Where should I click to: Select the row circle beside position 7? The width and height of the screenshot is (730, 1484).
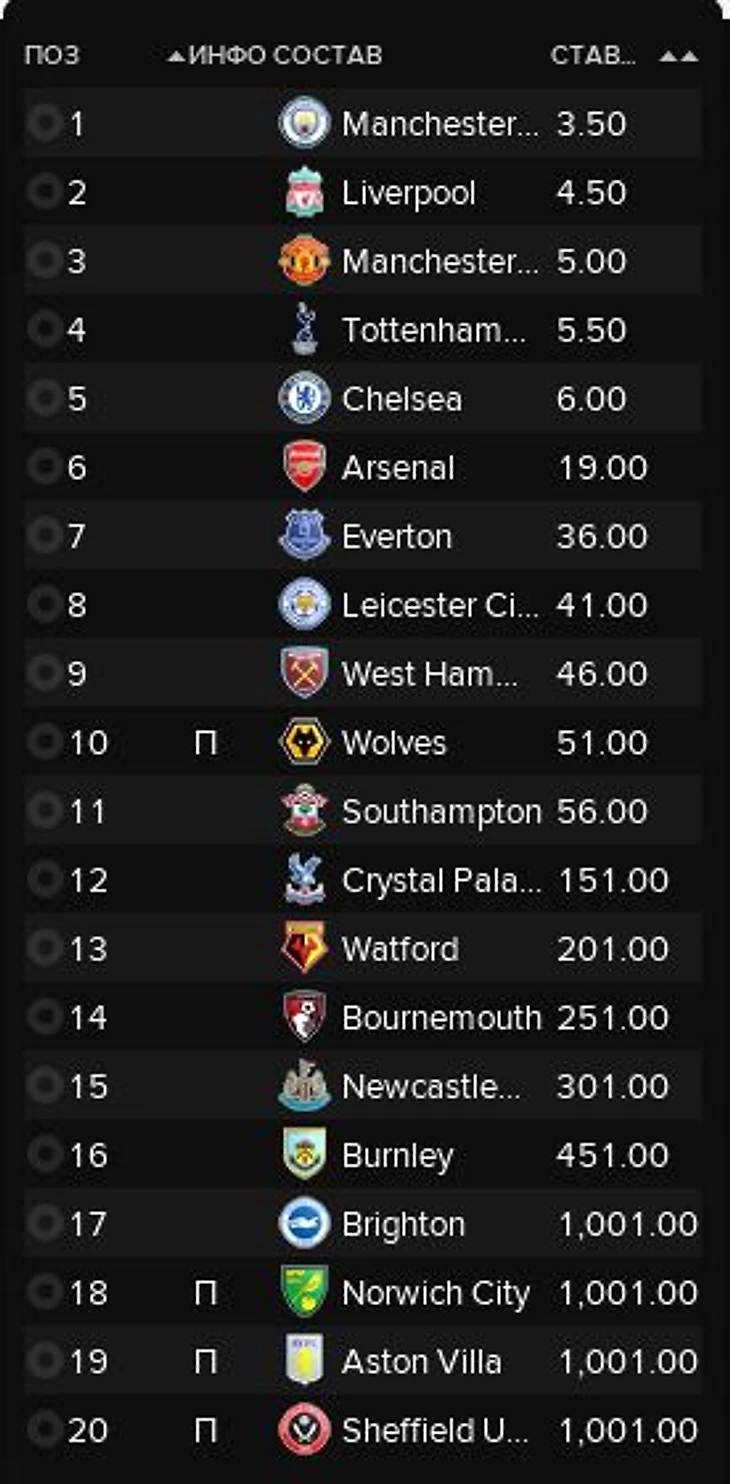point(43,535)
